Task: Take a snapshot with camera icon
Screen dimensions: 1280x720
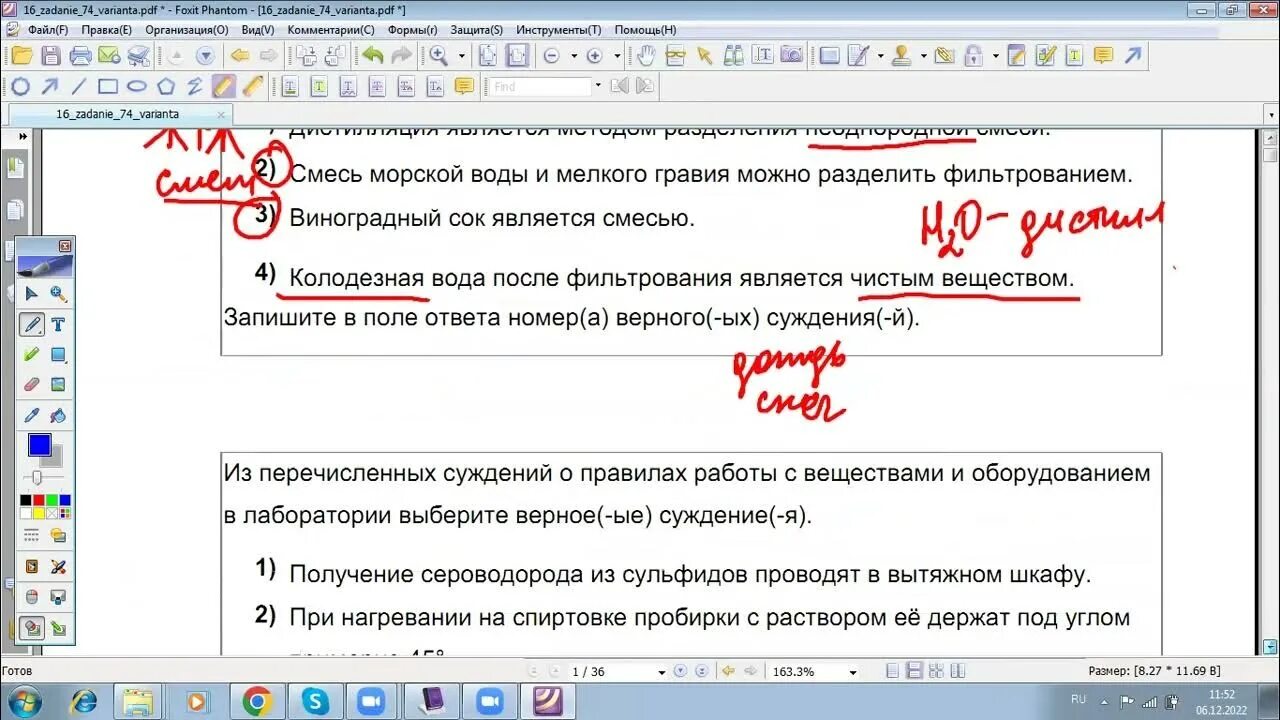Action: [791, 56]
